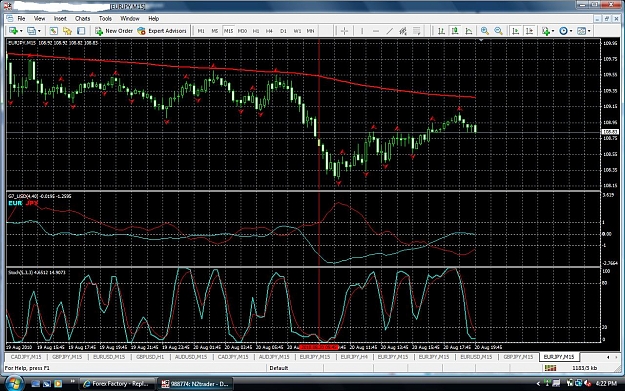The width and height of the screenshot is (625, 391).
Task: Show the Market Watch window
Action: (x=54, y=31)
